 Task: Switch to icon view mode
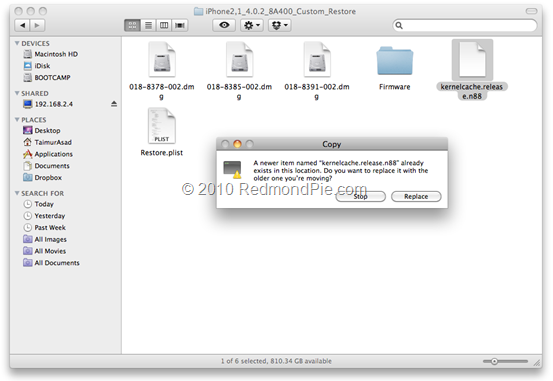133,25
